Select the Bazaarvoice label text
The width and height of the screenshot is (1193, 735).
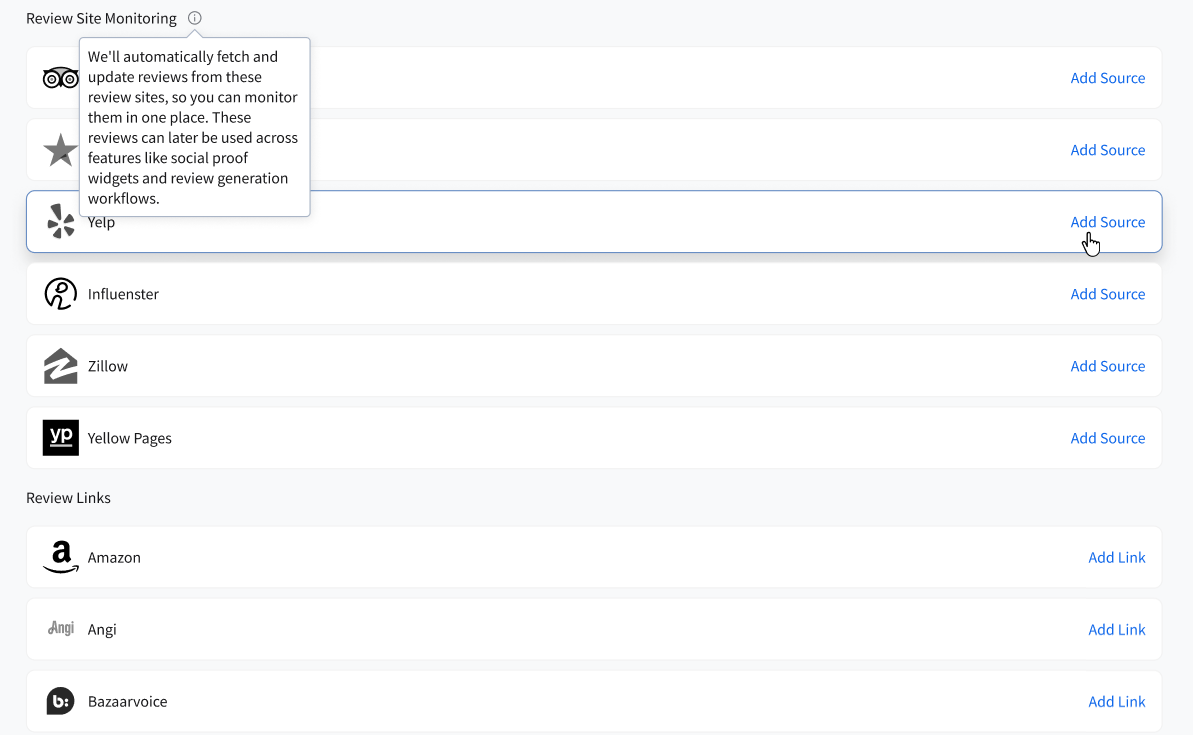pos(127,701)
